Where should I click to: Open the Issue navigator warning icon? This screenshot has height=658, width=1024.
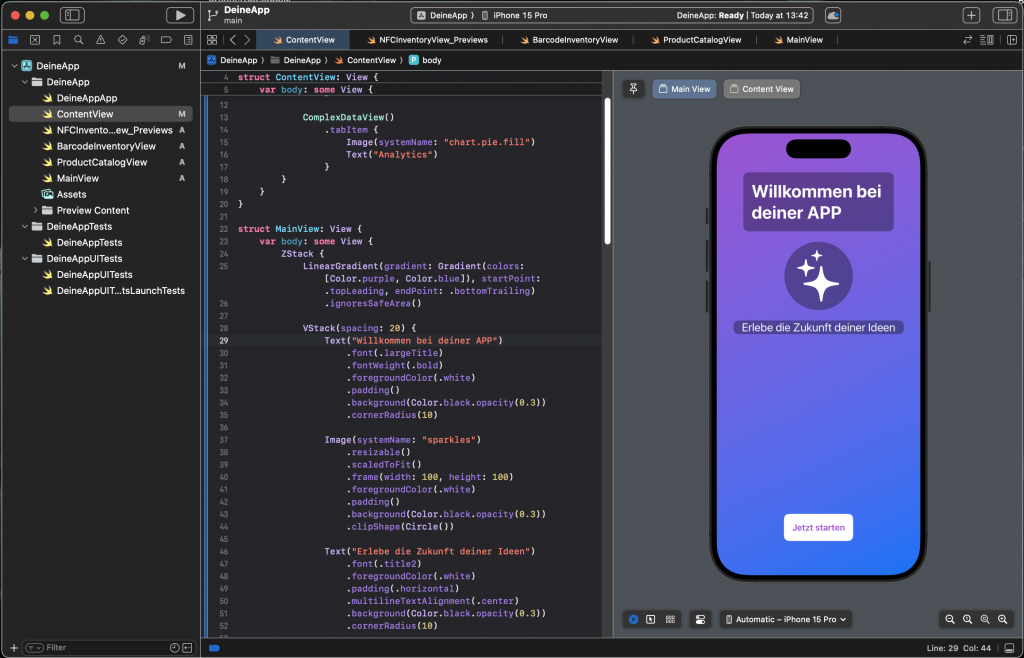pyautogui.click(x=100, y=40)
